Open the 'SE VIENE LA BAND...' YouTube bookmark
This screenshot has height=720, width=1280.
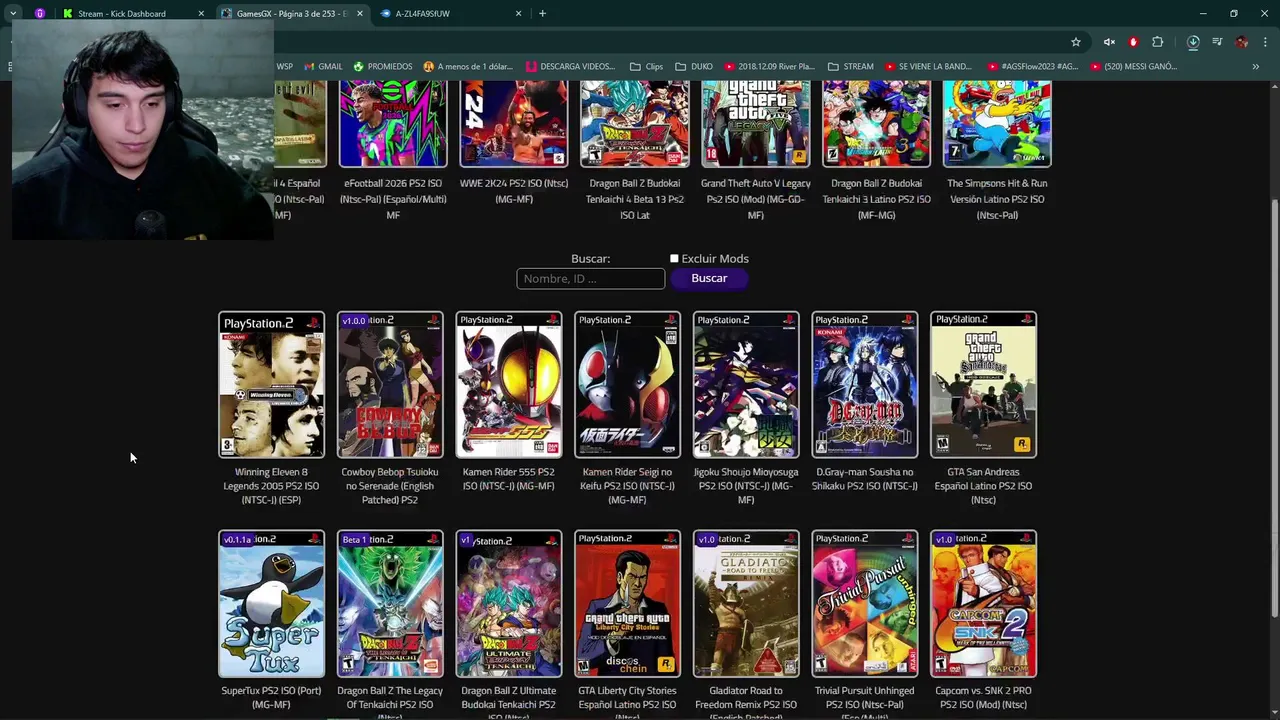[x=928, y=67]
